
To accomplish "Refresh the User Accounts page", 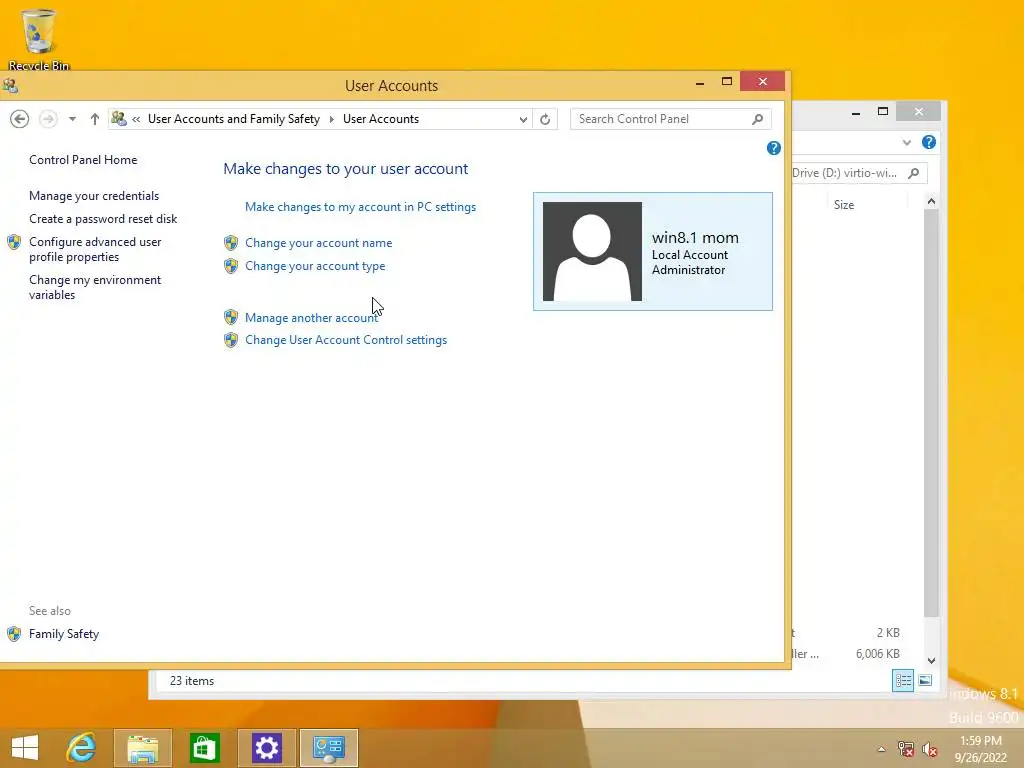I will pyautogui.click(x=545, y=120).
